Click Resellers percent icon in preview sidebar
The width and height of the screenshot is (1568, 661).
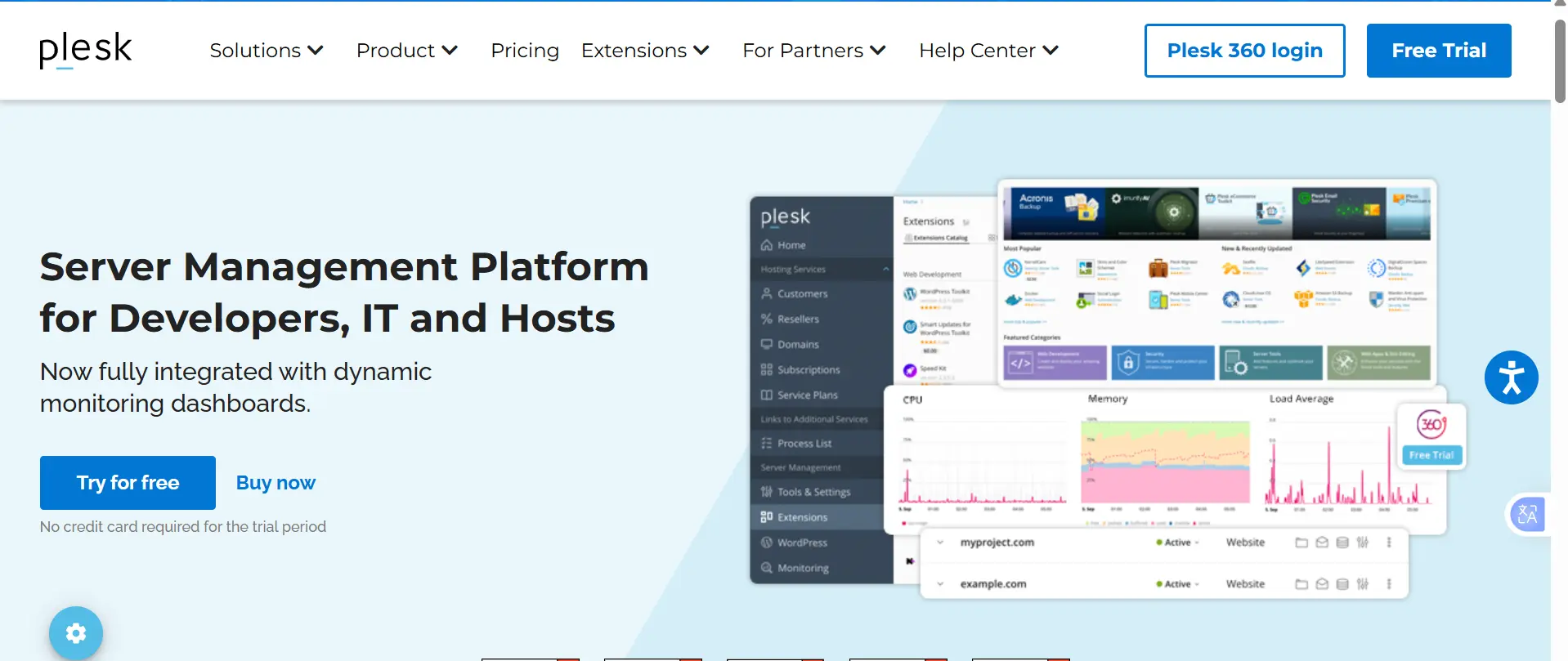pos(767,319)
